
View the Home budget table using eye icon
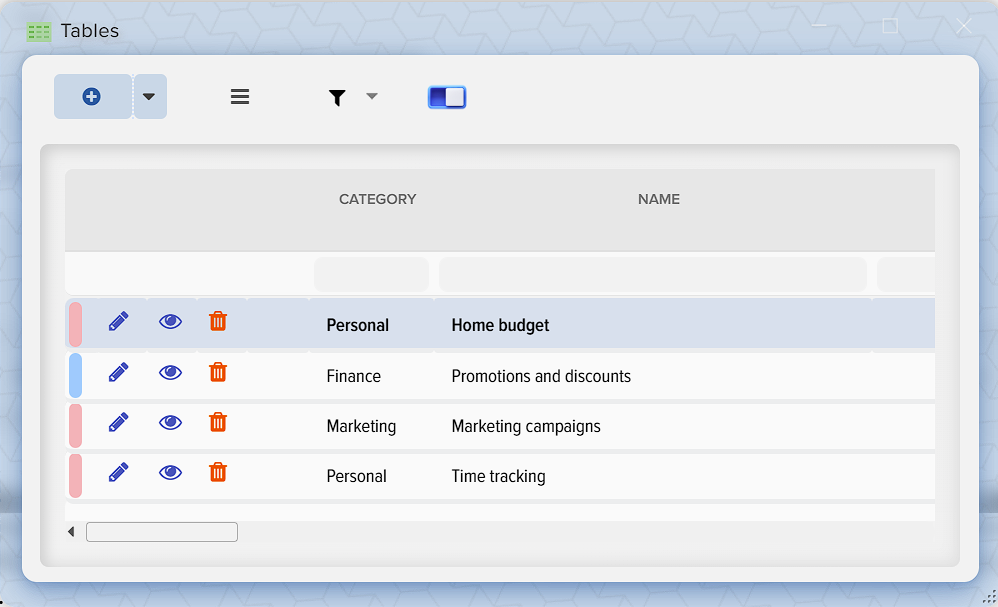170,321
